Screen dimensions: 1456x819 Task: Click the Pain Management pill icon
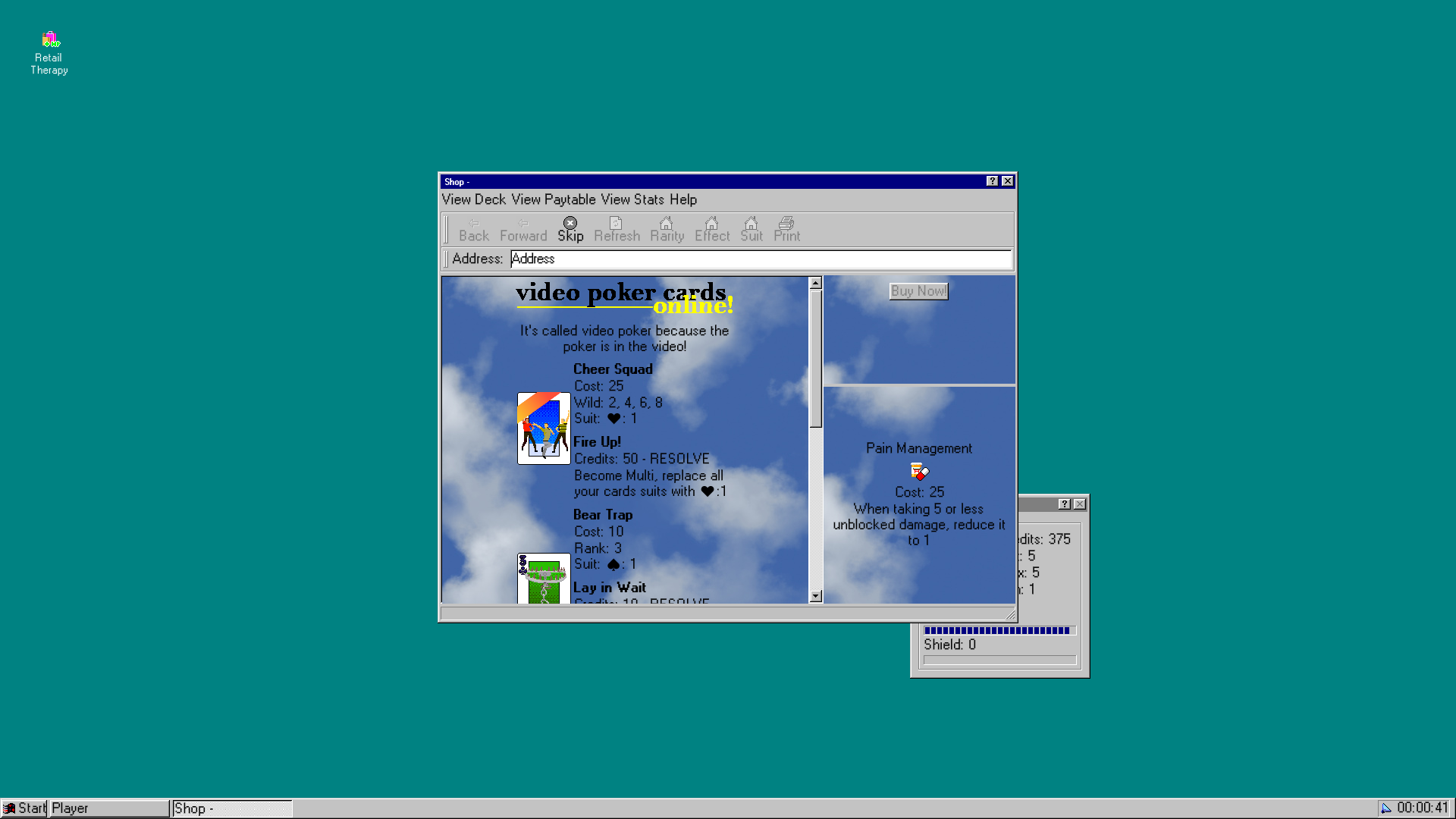pos(919,471)
